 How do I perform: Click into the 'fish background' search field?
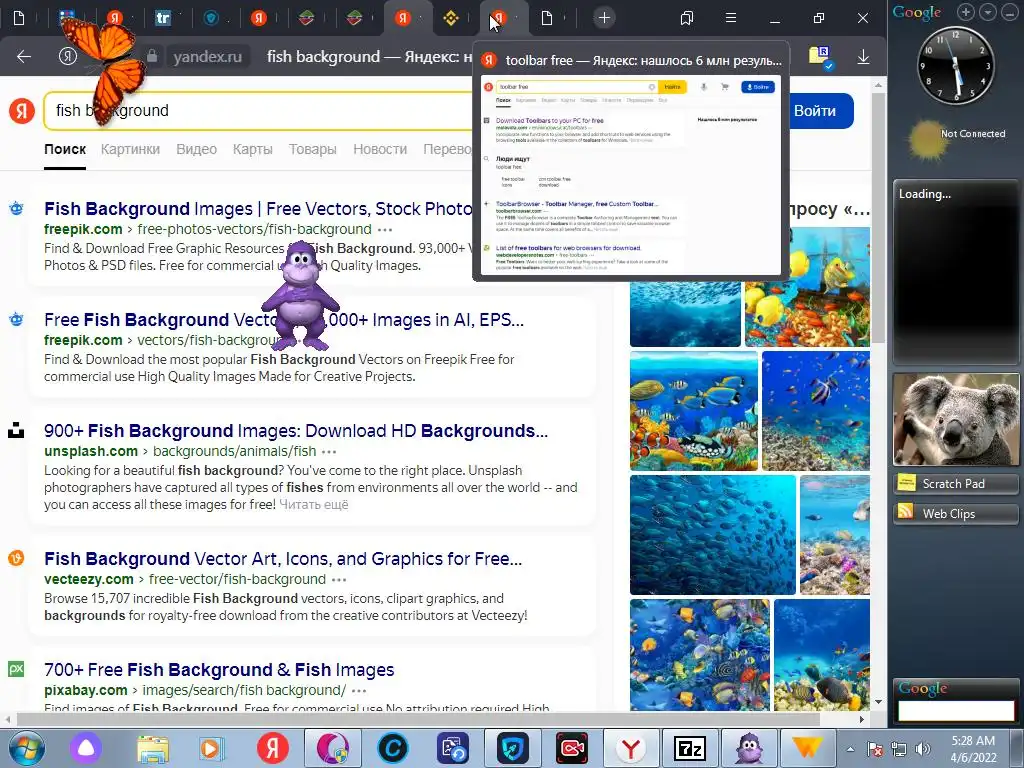click(x=261, y=110)
